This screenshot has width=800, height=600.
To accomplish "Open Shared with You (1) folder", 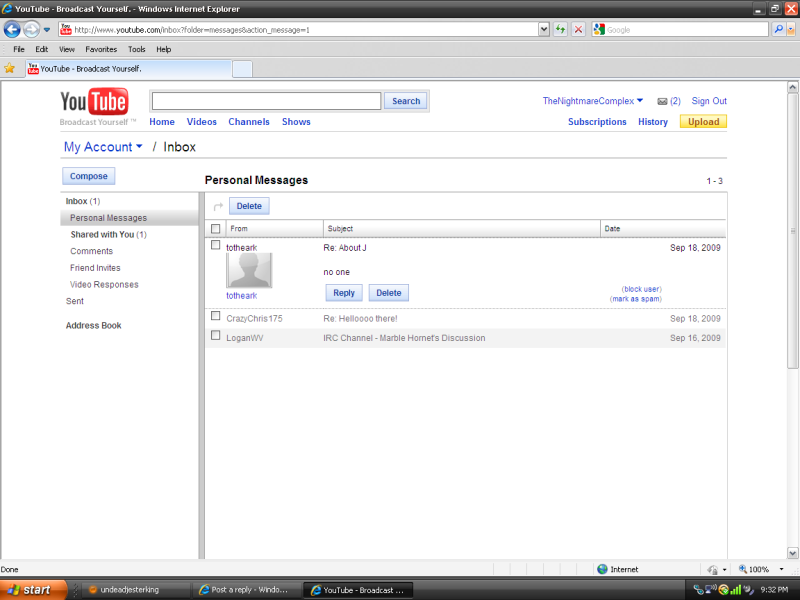I will click(109, 234).
